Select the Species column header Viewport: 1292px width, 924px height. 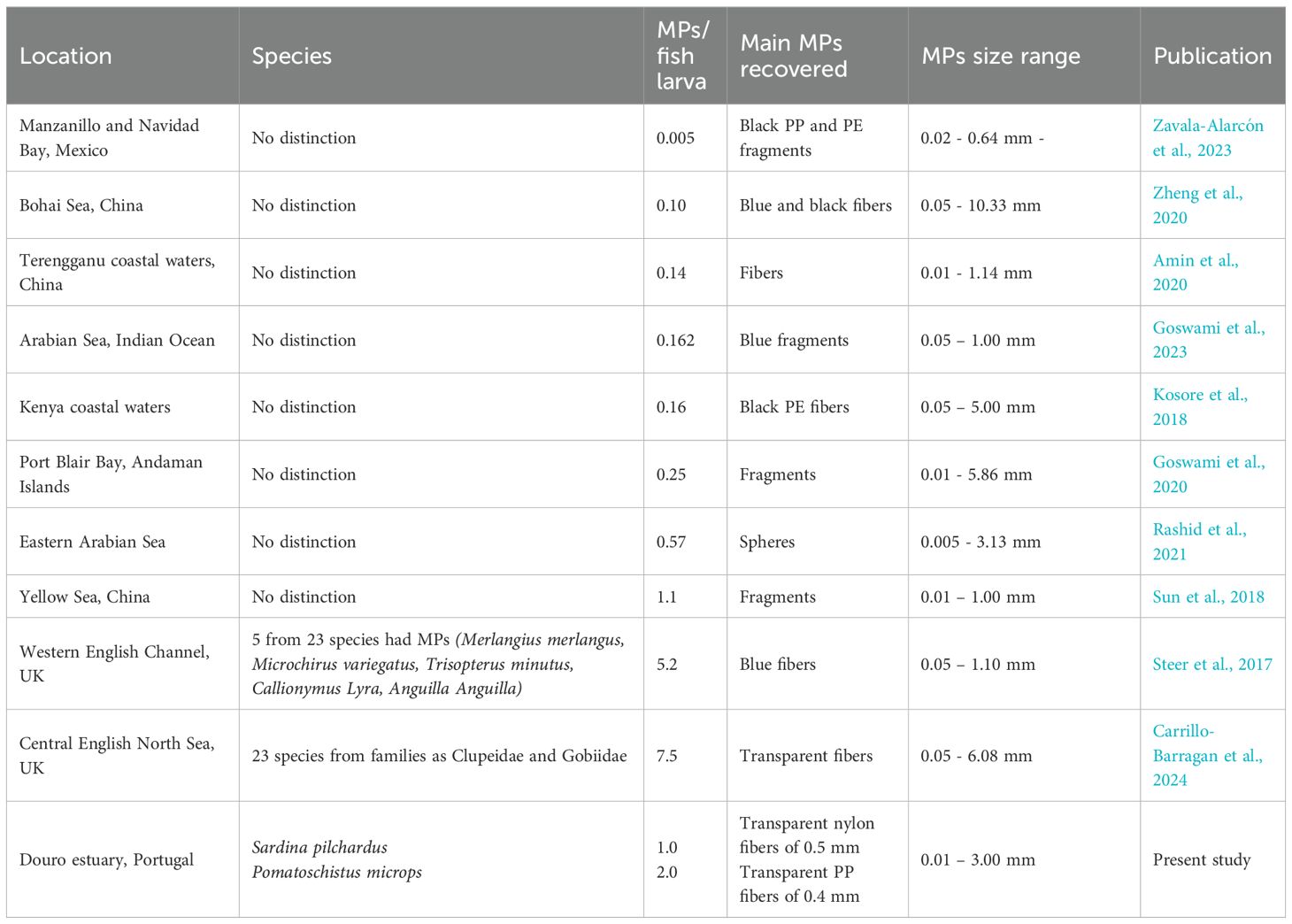[x=291, y=56]
